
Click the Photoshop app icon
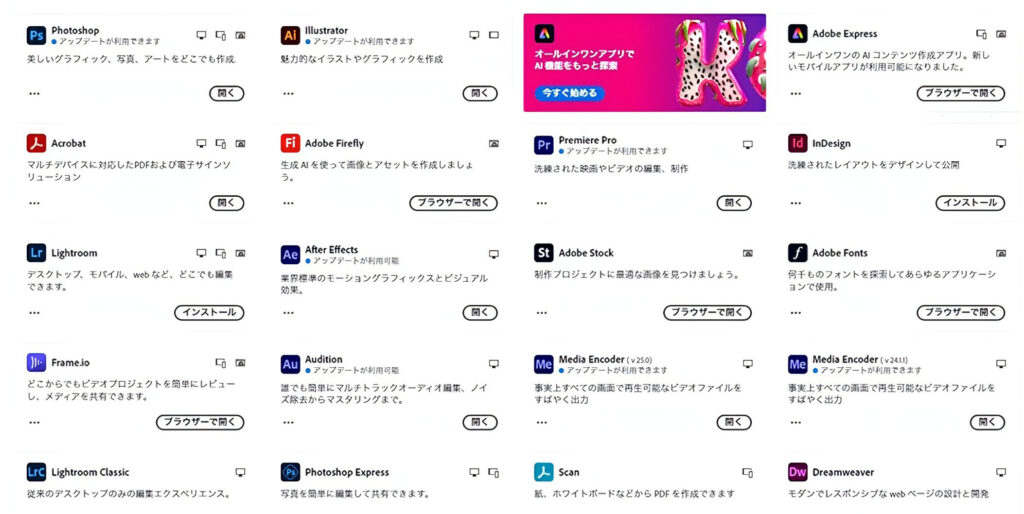coord(37,35)
